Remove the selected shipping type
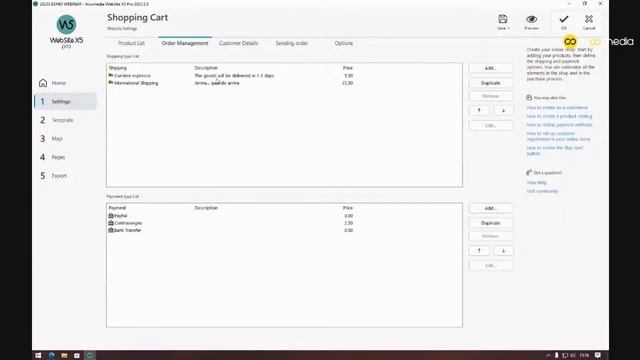This screenshot has width=640, height=360. coord(491,96)
